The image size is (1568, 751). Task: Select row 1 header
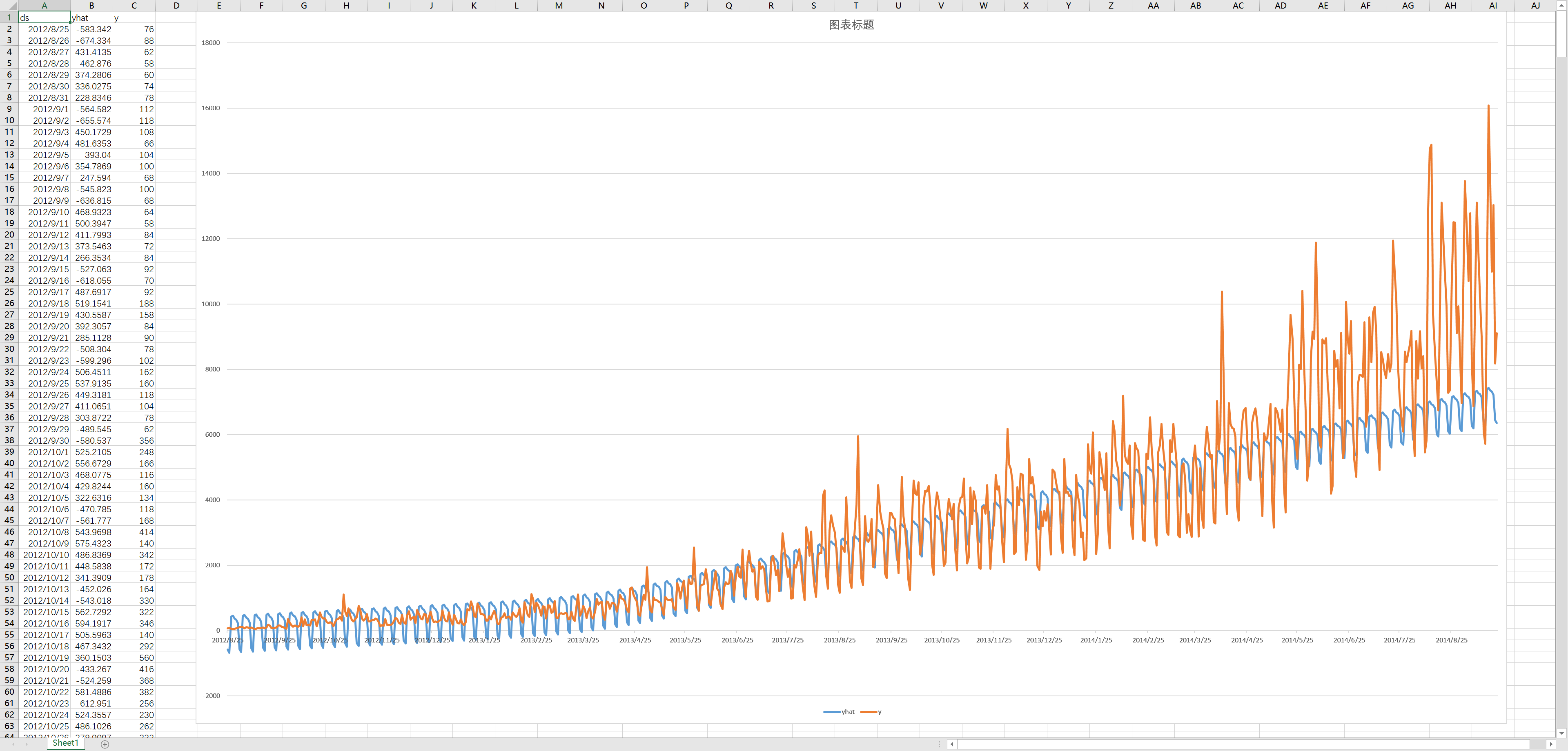[x=9, y=18]
